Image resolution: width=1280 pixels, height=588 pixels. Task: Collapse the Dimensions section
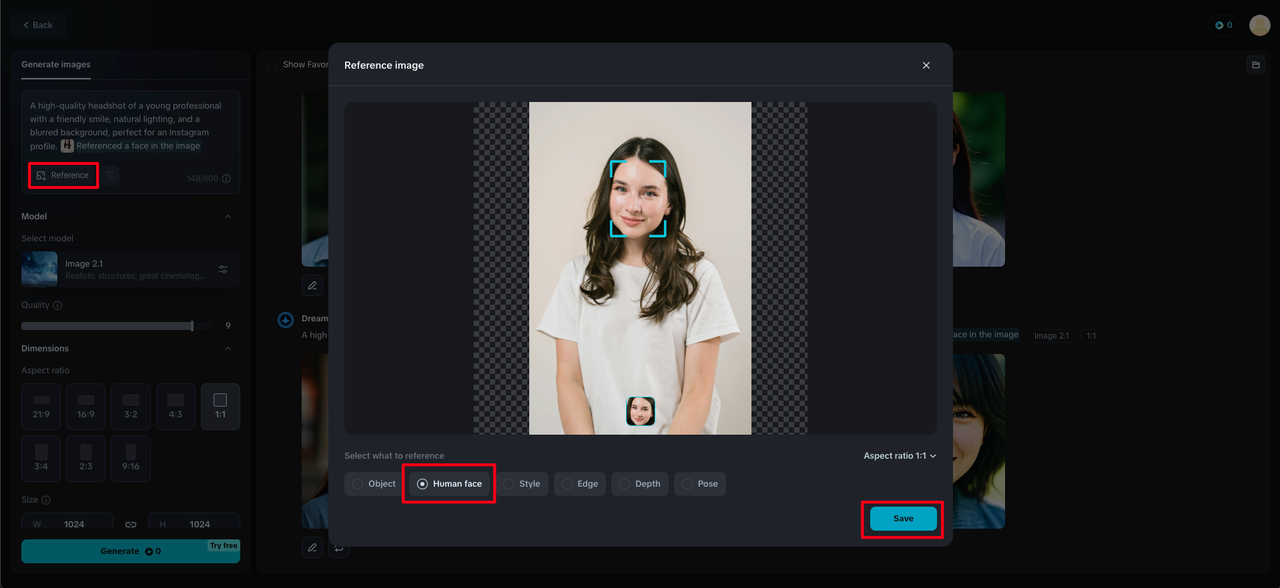227,349
